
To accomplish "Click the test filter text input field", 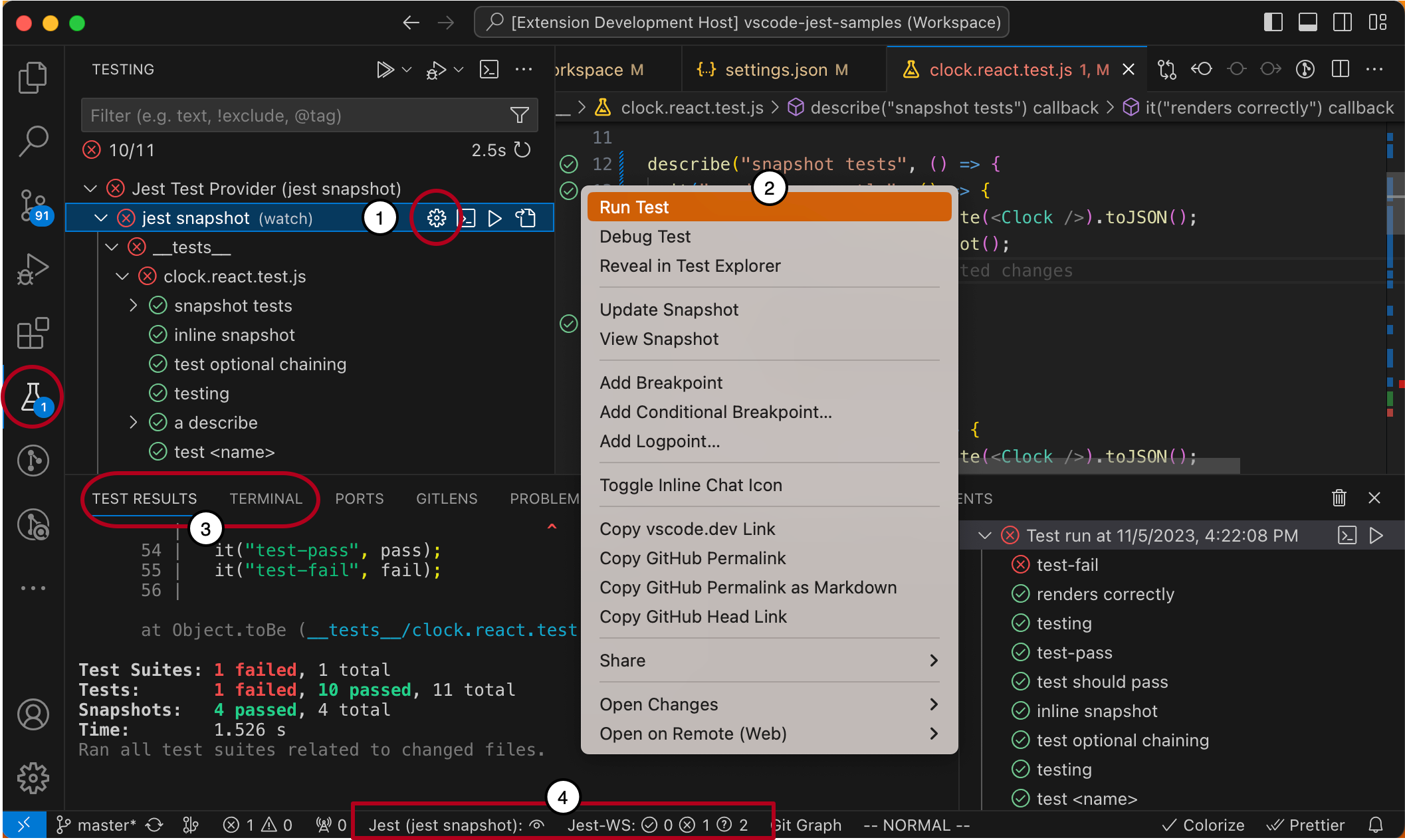I will [x=292, y=116].
